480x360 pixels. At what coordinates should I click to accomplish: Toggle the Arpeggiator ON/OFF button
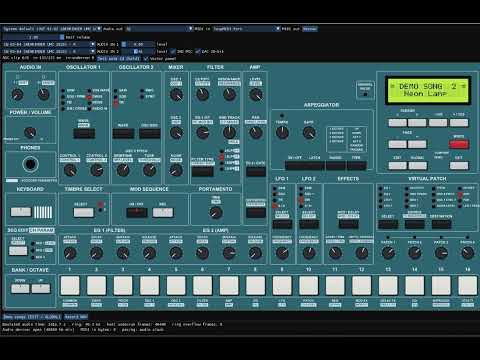(x=295, y=166)
